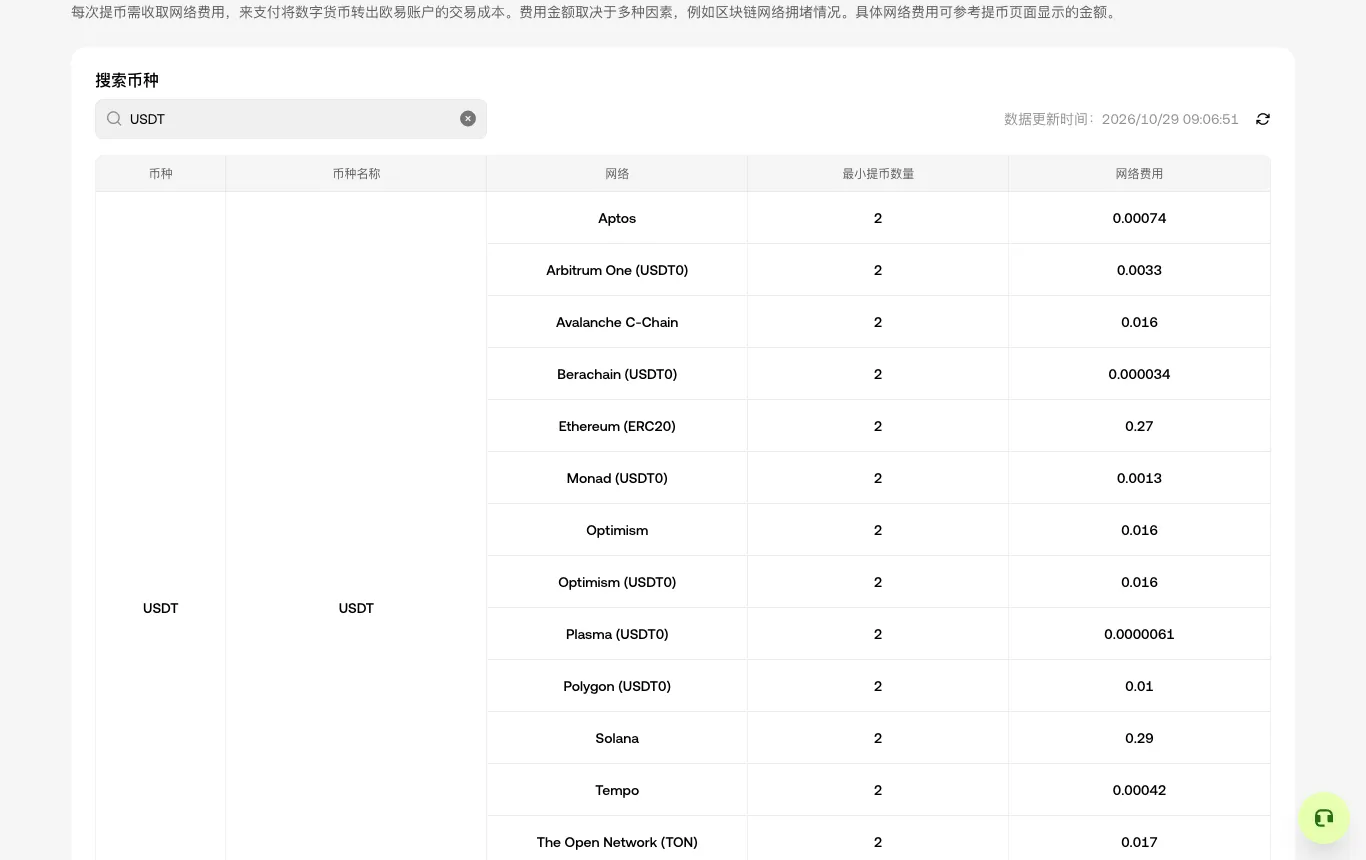1366x860 pixels.
Task: Click the Monad fee value 0.0013
Action: click(1139, 478)
